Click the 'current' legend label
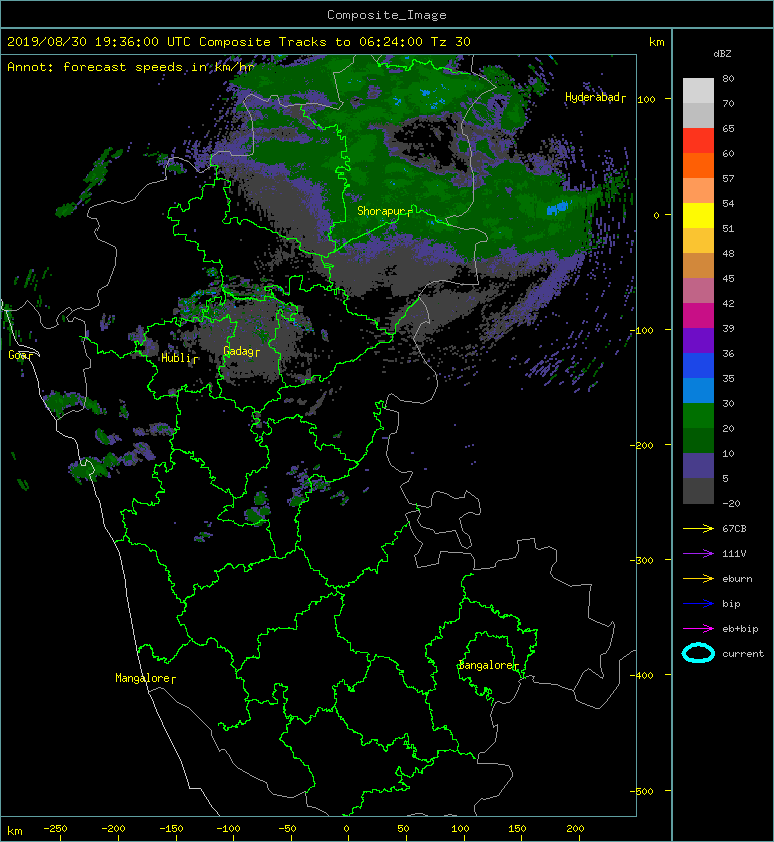The width and height of the screenshot is (774, 842). 743,654
